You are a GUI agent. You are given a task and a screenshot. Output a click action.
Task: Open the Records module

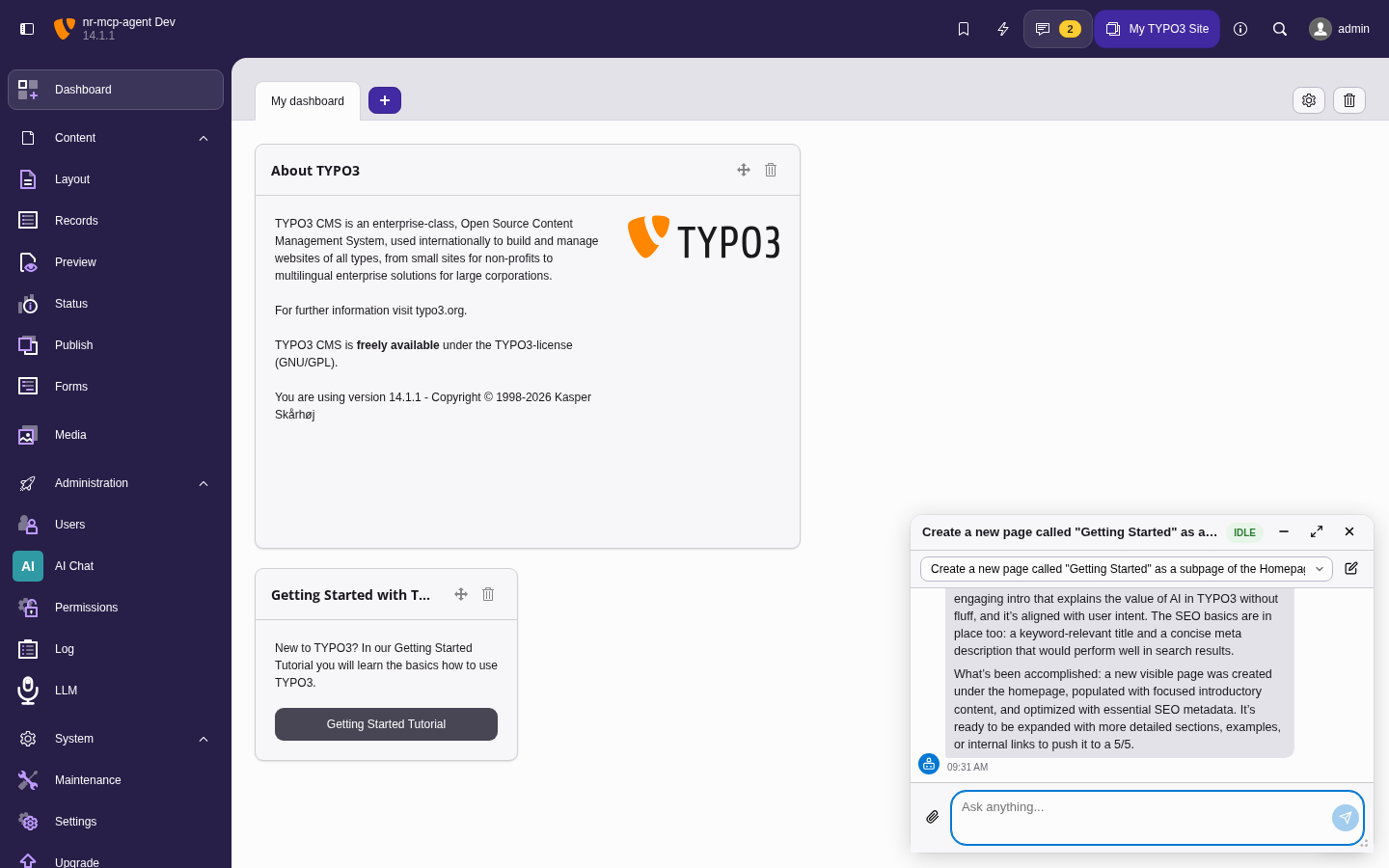point(116,221)
